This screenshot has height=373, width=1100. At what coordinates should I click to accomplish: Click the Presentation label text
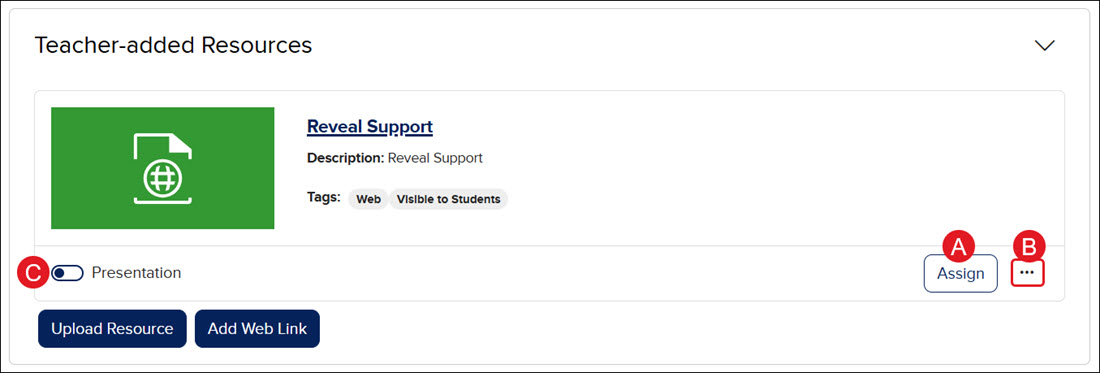pyautogui.click(x=136, y=273)
